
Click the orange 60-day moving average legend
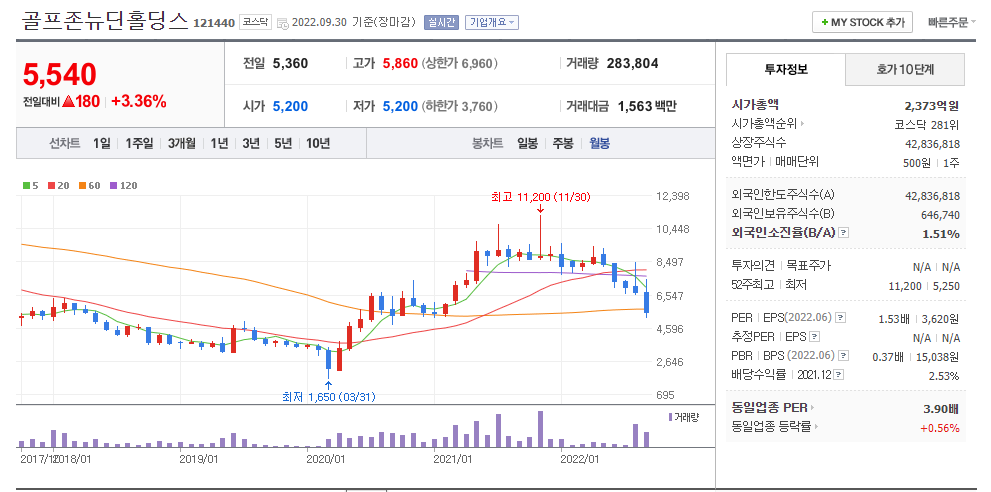tap(89, 186)
